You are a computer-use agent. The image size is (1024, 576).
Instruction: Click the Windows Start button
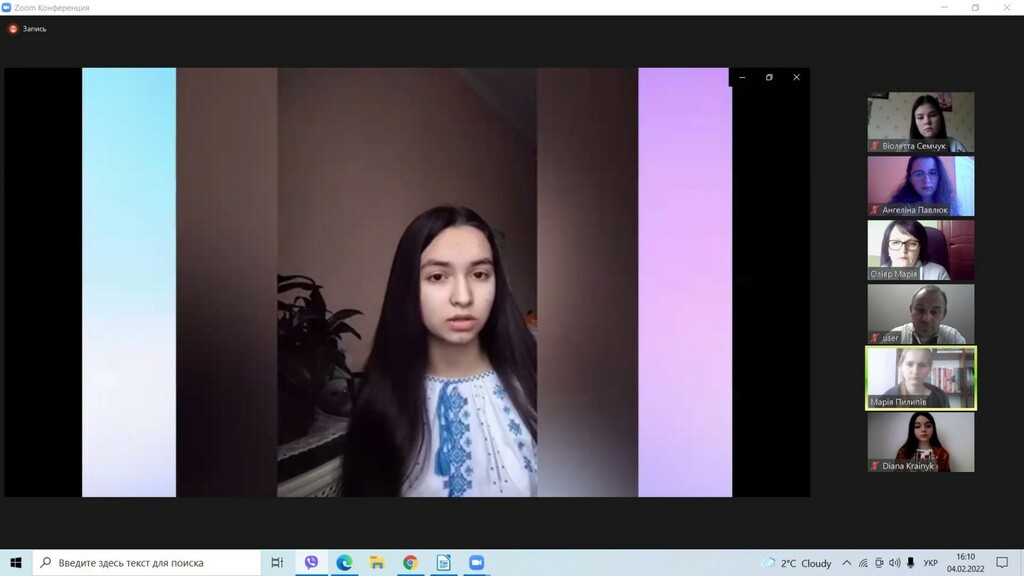[15, 563]
